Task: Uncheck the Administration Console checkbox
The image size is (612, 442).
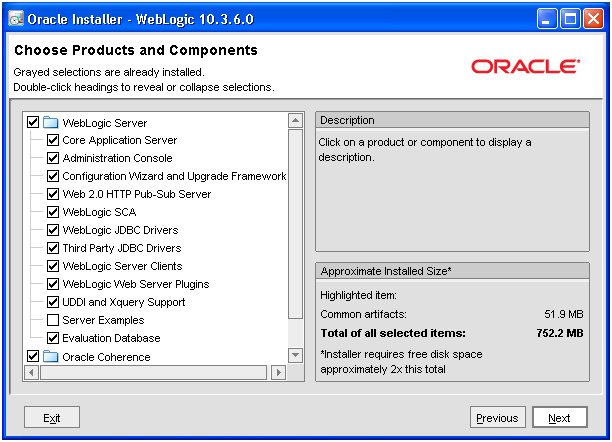Action: [x=53, y=158]
